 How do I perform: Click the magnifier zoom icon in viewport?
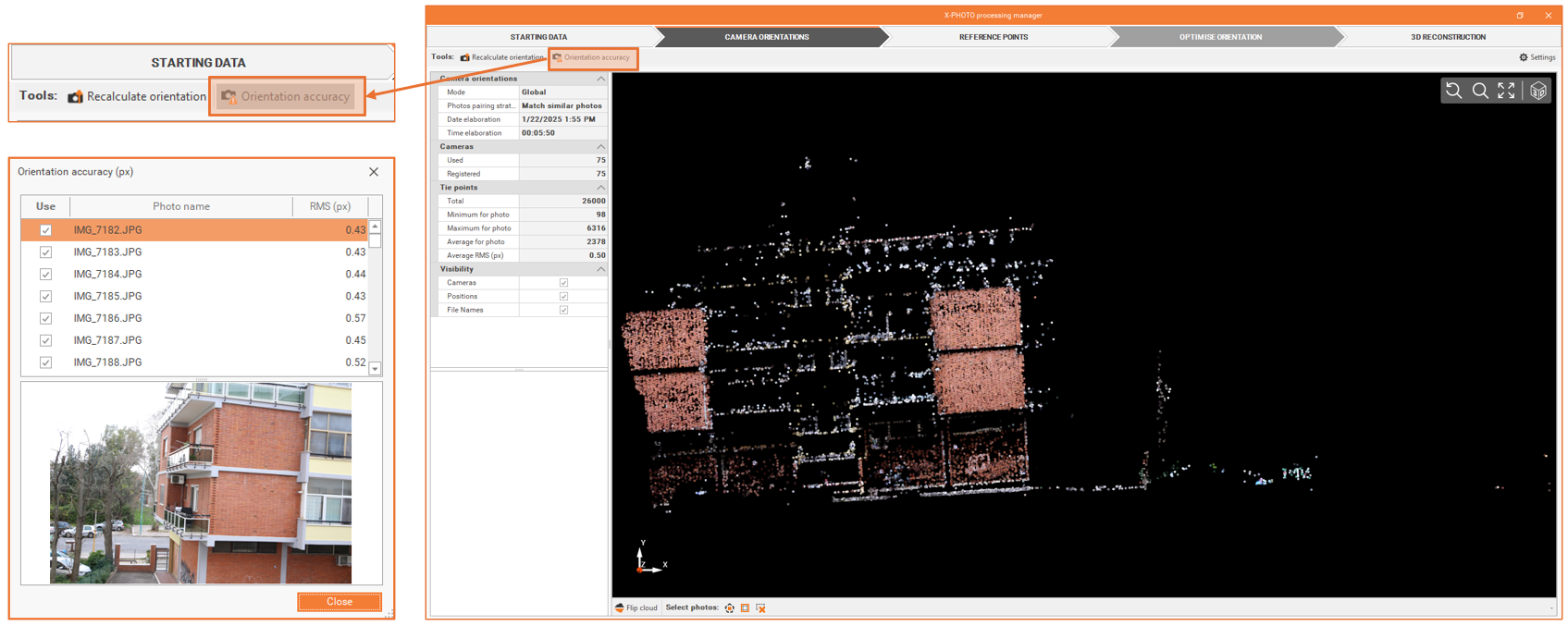[x=1480, y=91]
